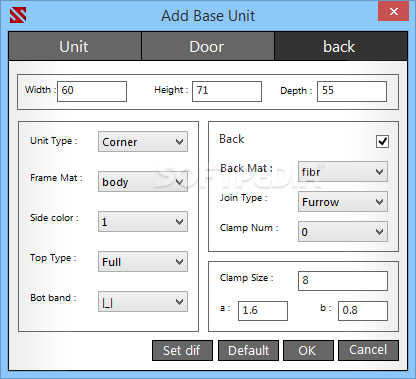The image size is (416, 379).
Task: Switch to the Door tab
Action: [x=208, y=46]
